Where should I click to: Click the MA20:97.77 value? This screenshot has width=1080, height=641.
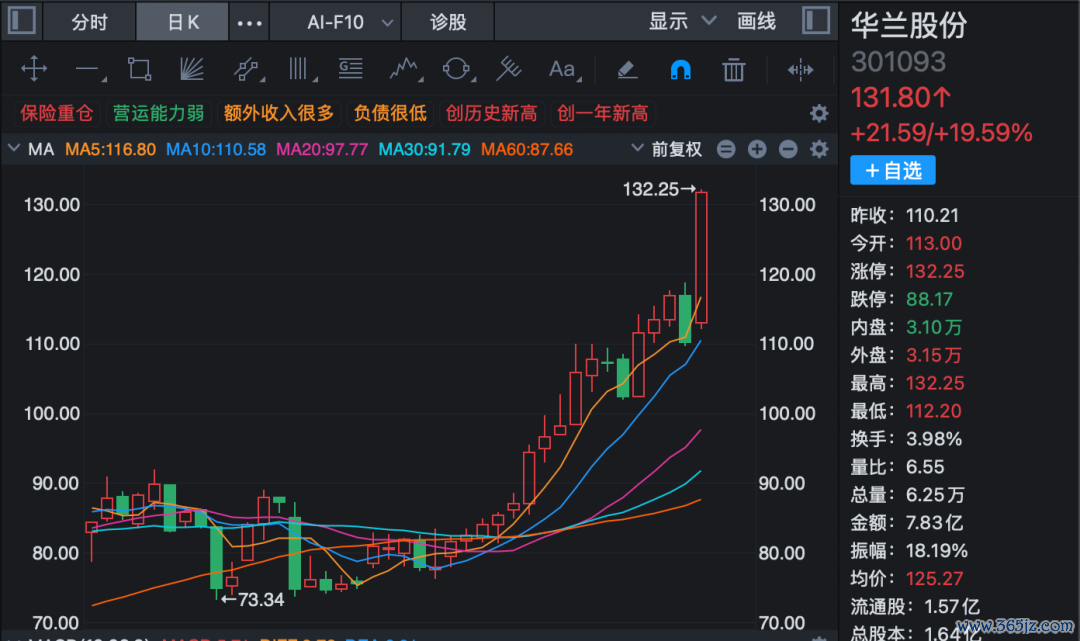click(322, 149)
